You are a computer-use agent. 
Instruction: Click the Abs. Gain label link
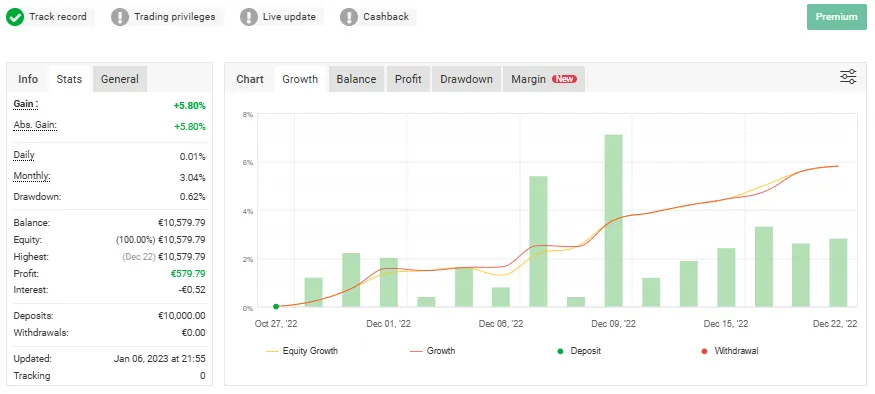pos(35,126)
